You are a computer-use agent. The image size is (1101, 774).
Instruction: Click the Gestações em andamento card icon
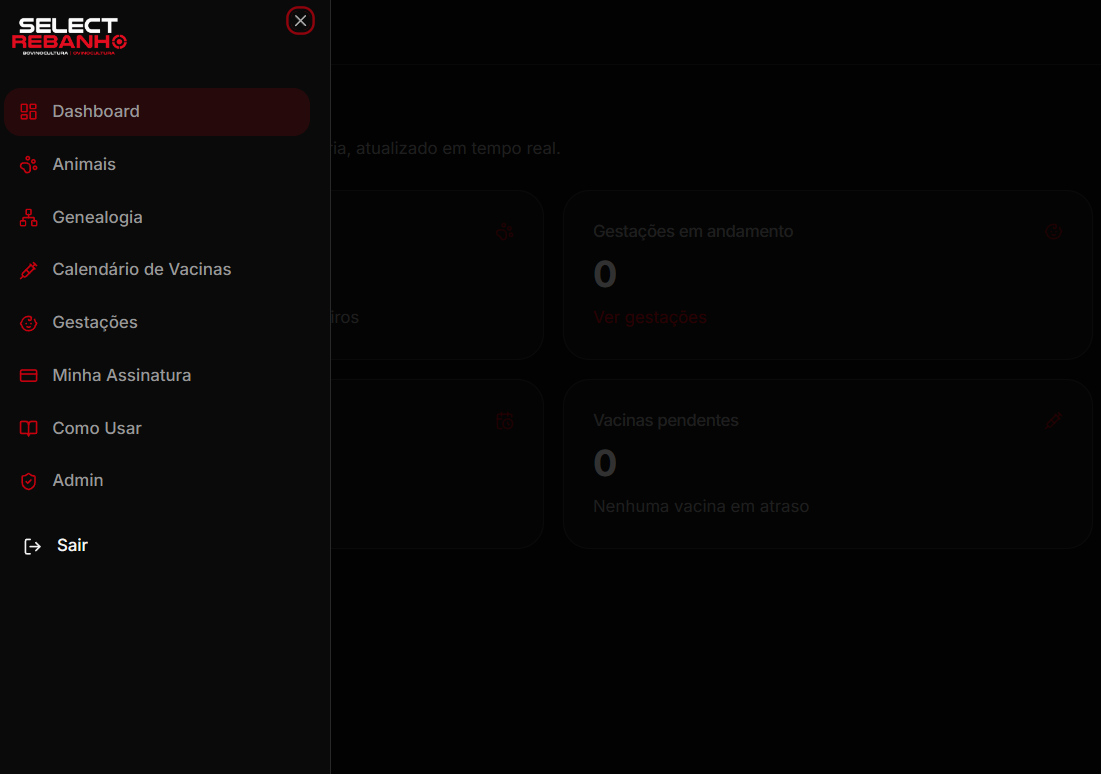pos(1053,232)
